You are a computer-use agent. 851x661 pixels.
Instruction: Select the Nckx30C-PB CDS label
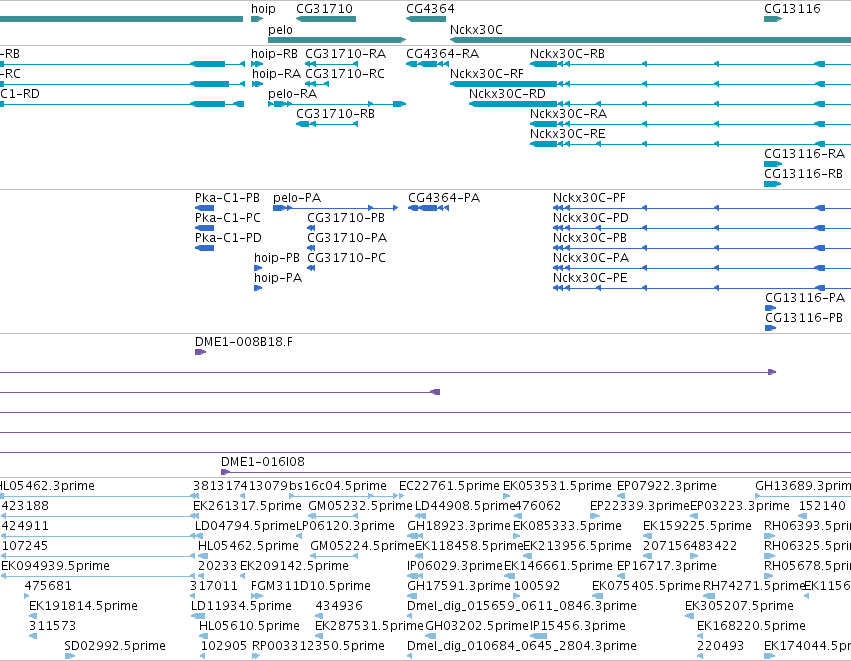590,238
